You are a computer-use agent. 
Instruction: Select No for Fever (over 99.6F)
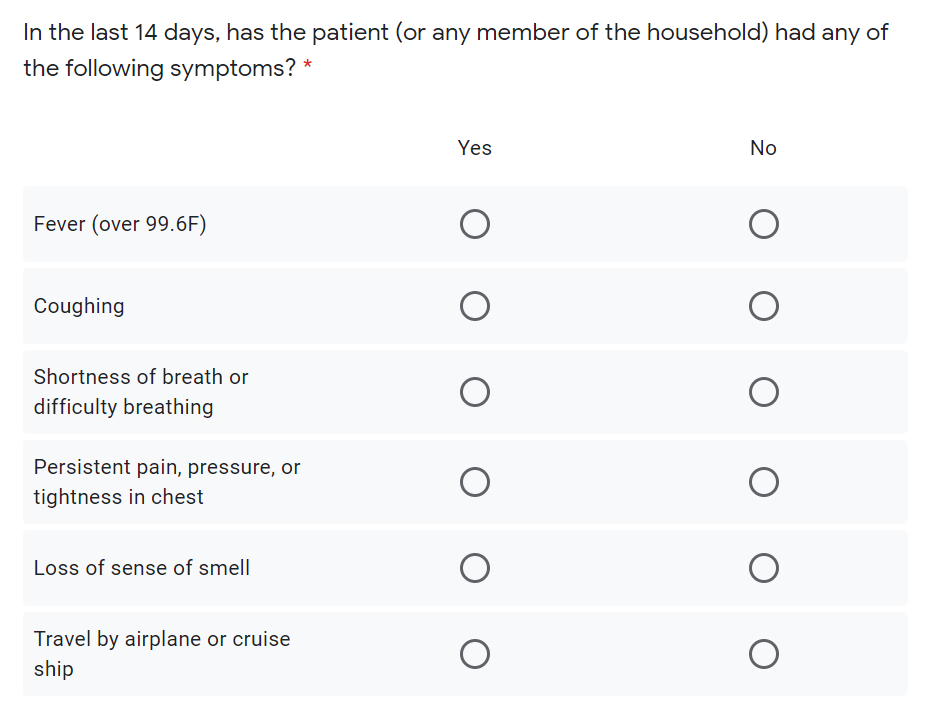click(763, 224)
